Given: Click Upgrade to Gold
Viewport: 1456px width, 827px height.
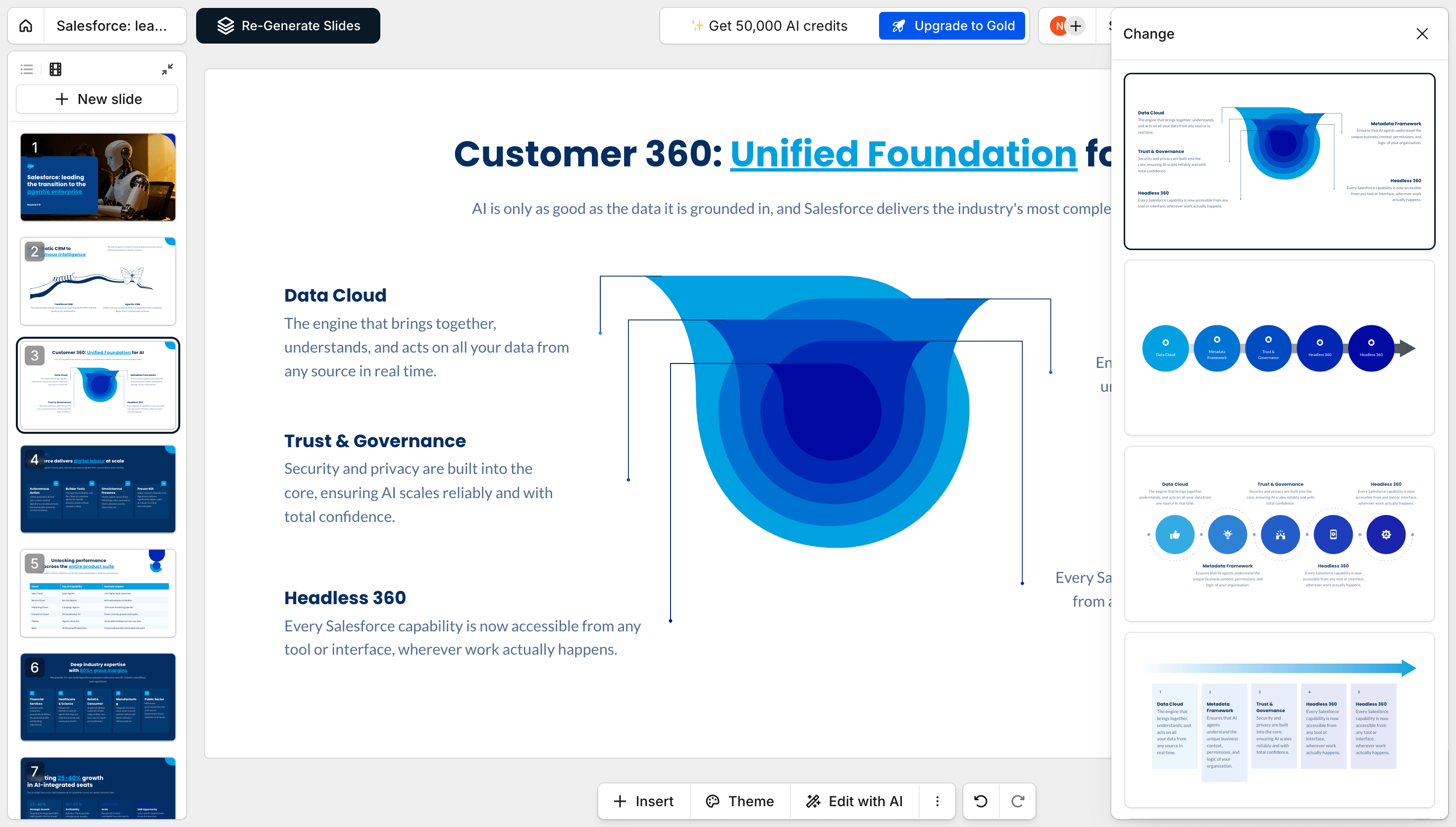Looking at the screenshot, I should [x=952, y=26].
